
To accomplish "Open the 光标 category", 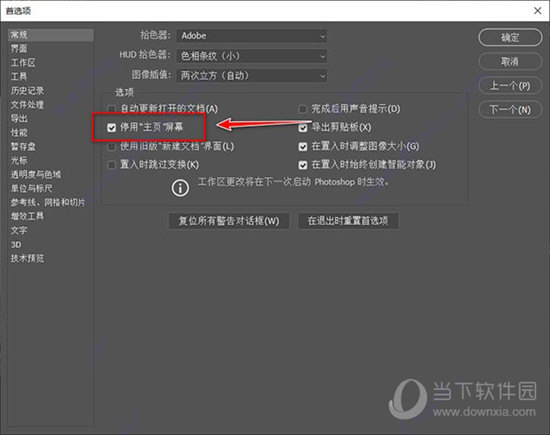I will (x=19, y=160).
